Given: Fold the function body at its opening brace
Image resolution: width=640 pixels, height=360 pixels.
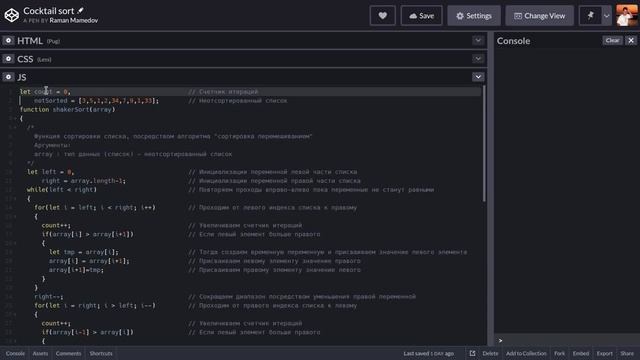Looking at the screenshot, I should coord(15,118).
